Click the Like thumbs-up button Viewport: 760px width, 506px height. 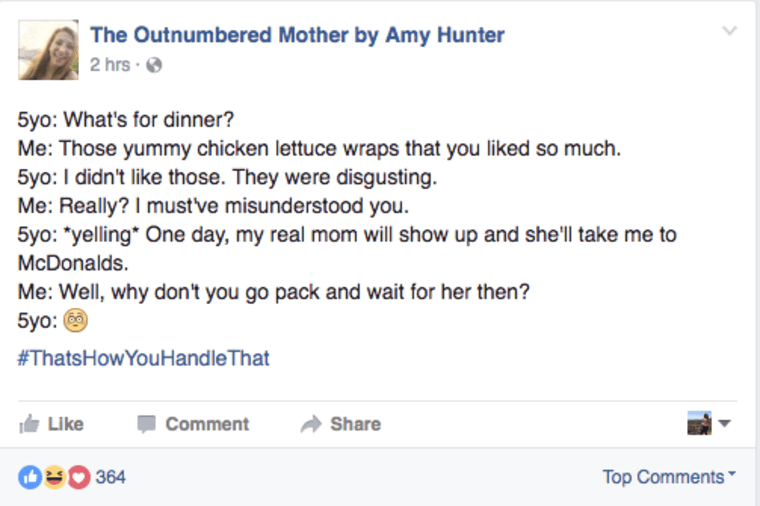(x=52, y=424)
